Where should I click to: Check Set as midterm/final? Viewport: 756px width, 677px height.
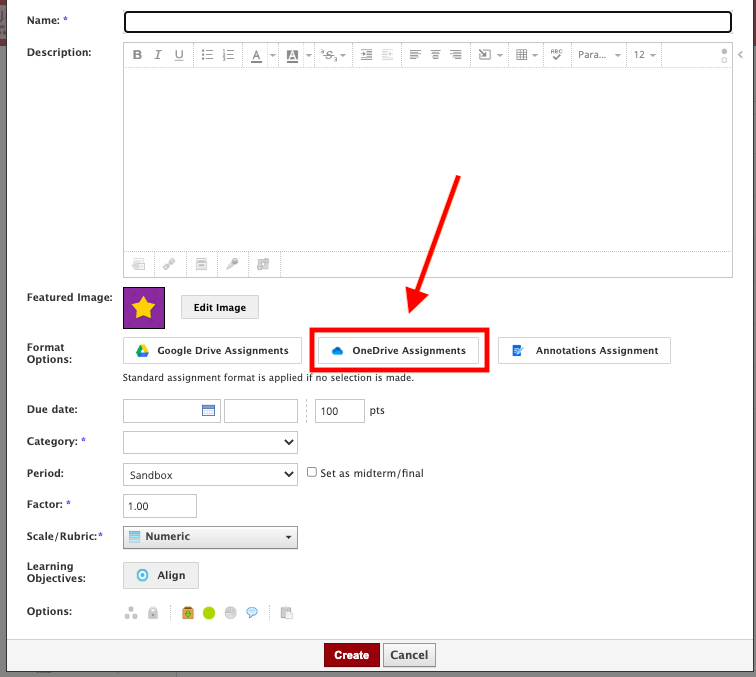click(312, 472)
